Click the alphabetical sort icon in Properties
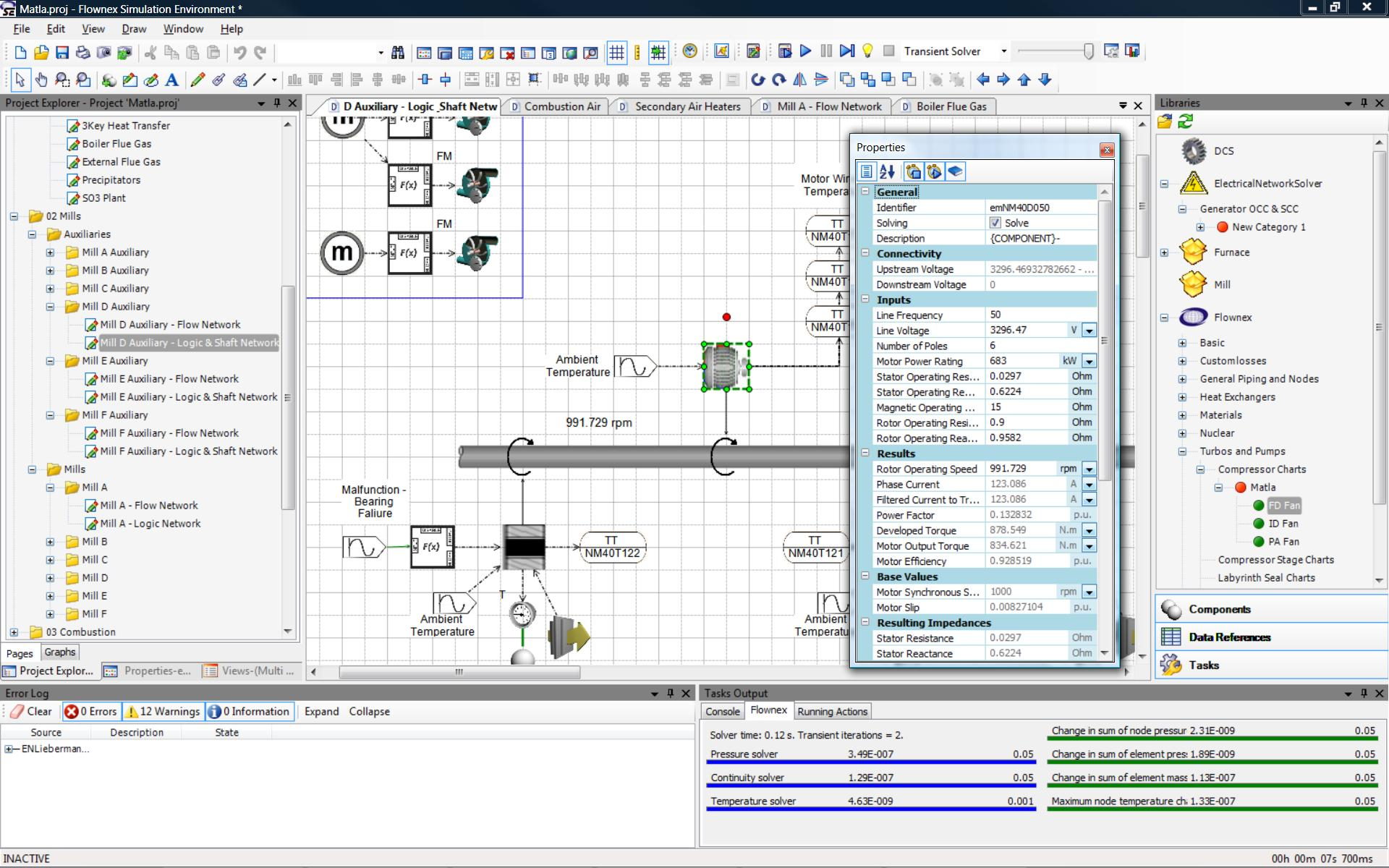Screen dimensions: 1389x868 (888, 171)
